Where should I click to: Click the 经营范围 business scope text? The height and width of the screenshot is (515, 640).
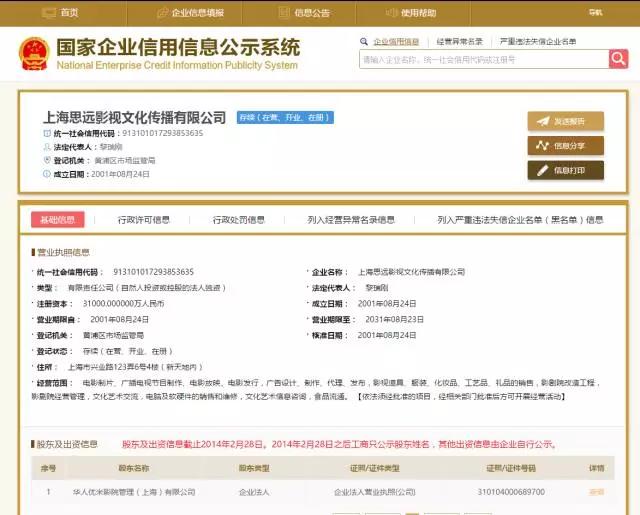[x=316, y=389]
